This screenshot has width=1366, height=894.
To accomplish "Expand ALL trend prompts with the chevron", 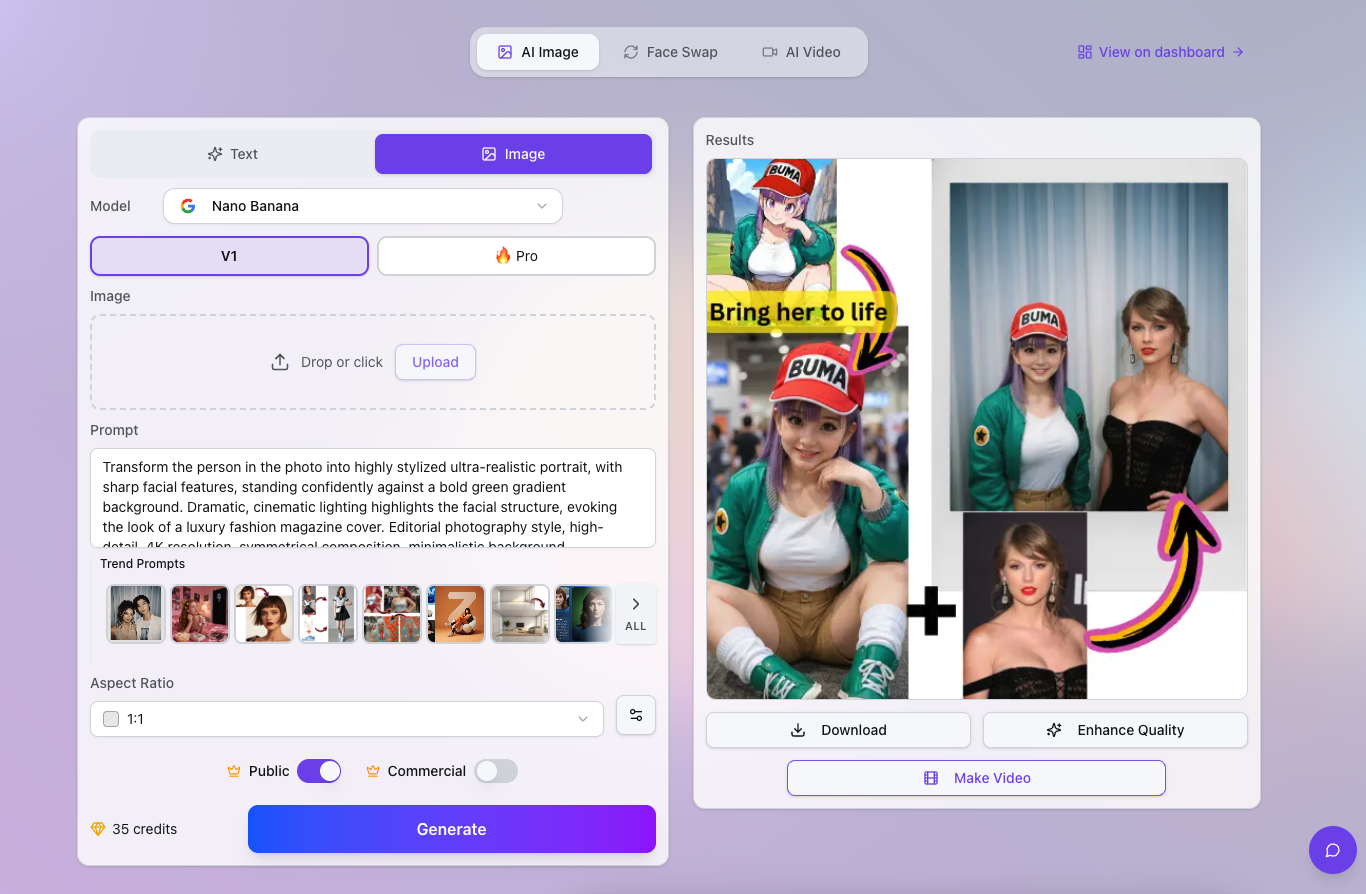I will [x=635, y=613].
